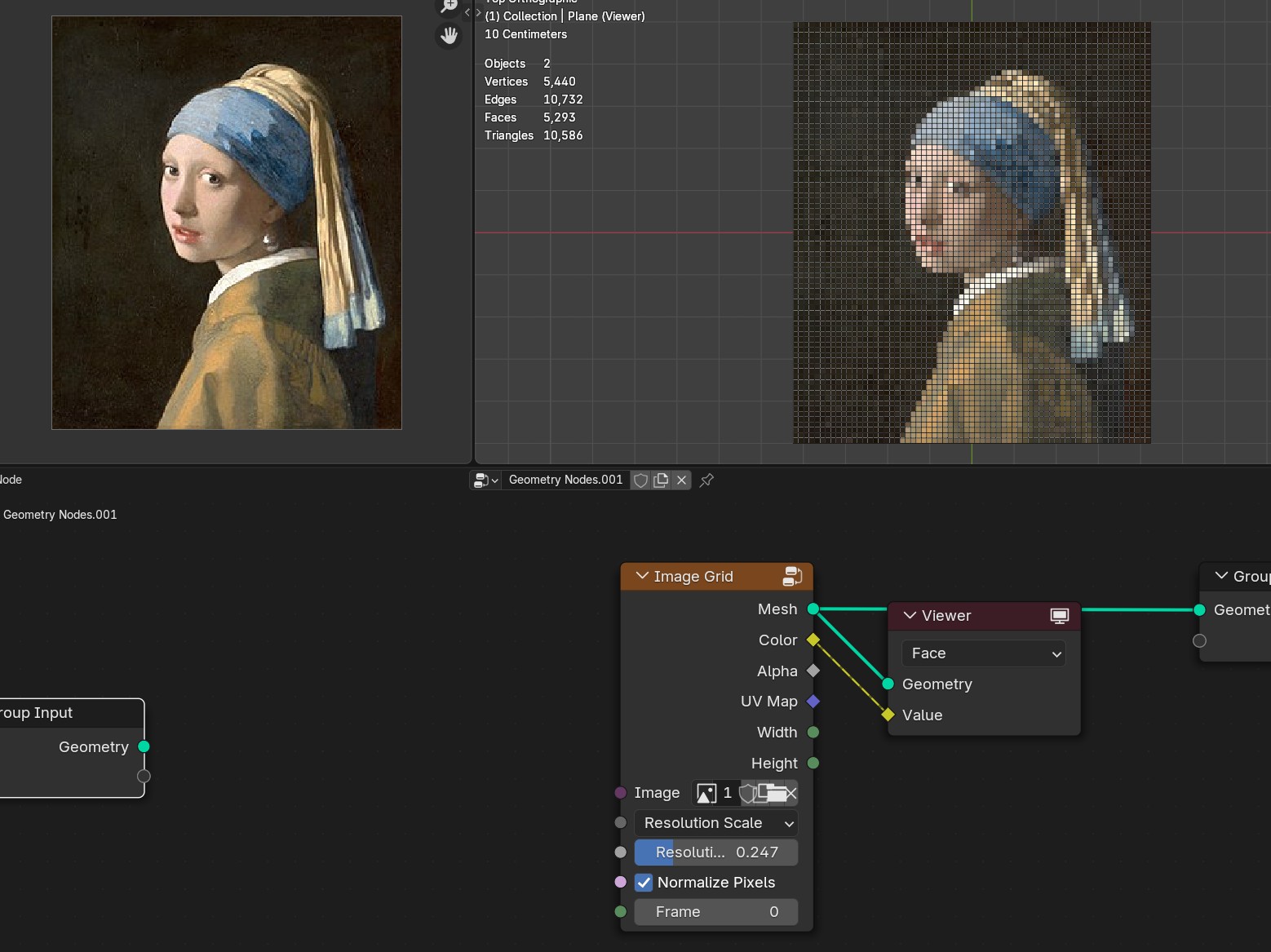This screenshot has height=952, width=1271.
Task: Click the 10 Centimeters grid scale text
Action: pos(525,34)
